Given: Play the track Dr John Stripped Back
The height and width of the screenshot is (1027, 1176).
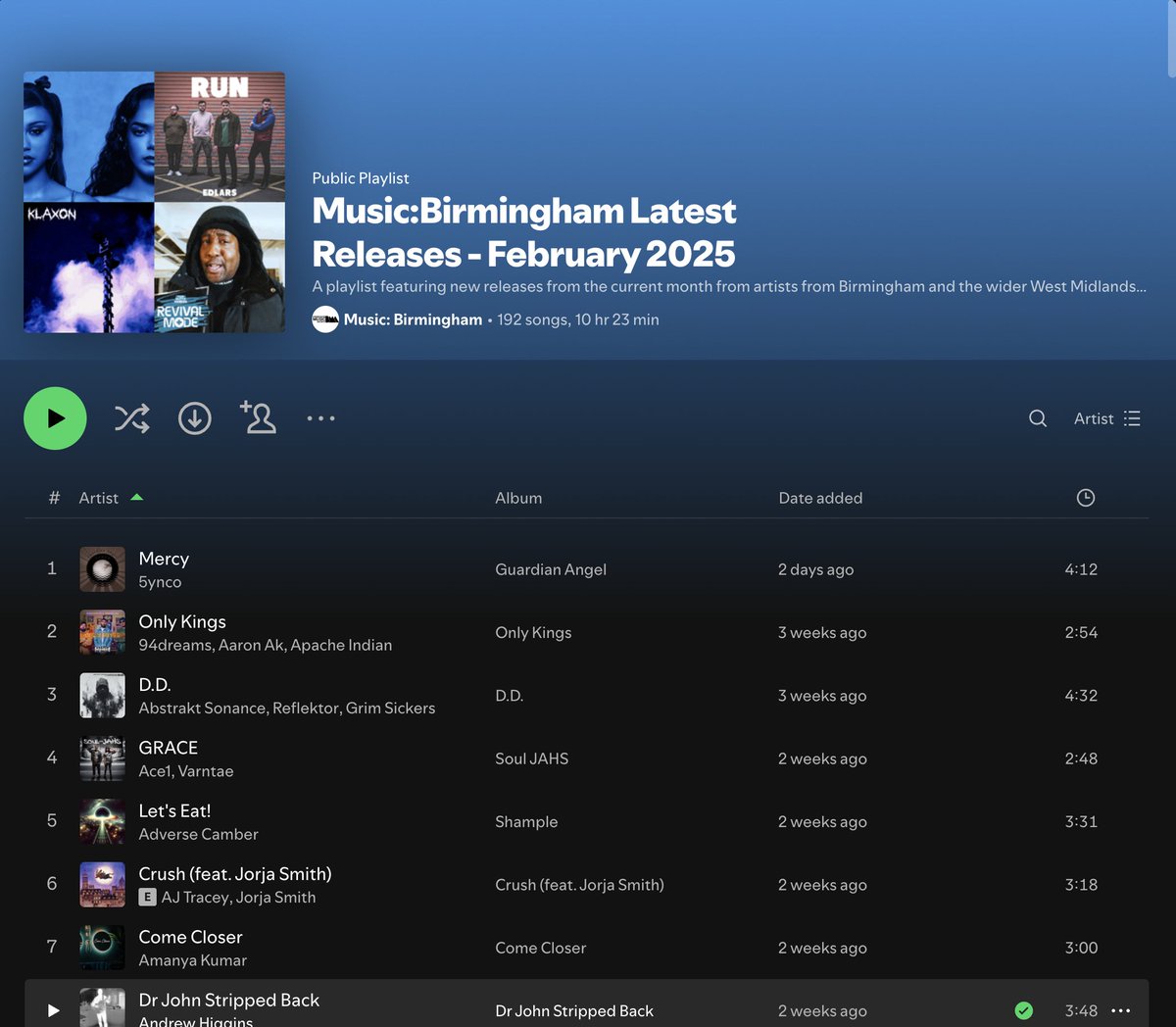Looking at the screenshot, I should coord(54,1010).
